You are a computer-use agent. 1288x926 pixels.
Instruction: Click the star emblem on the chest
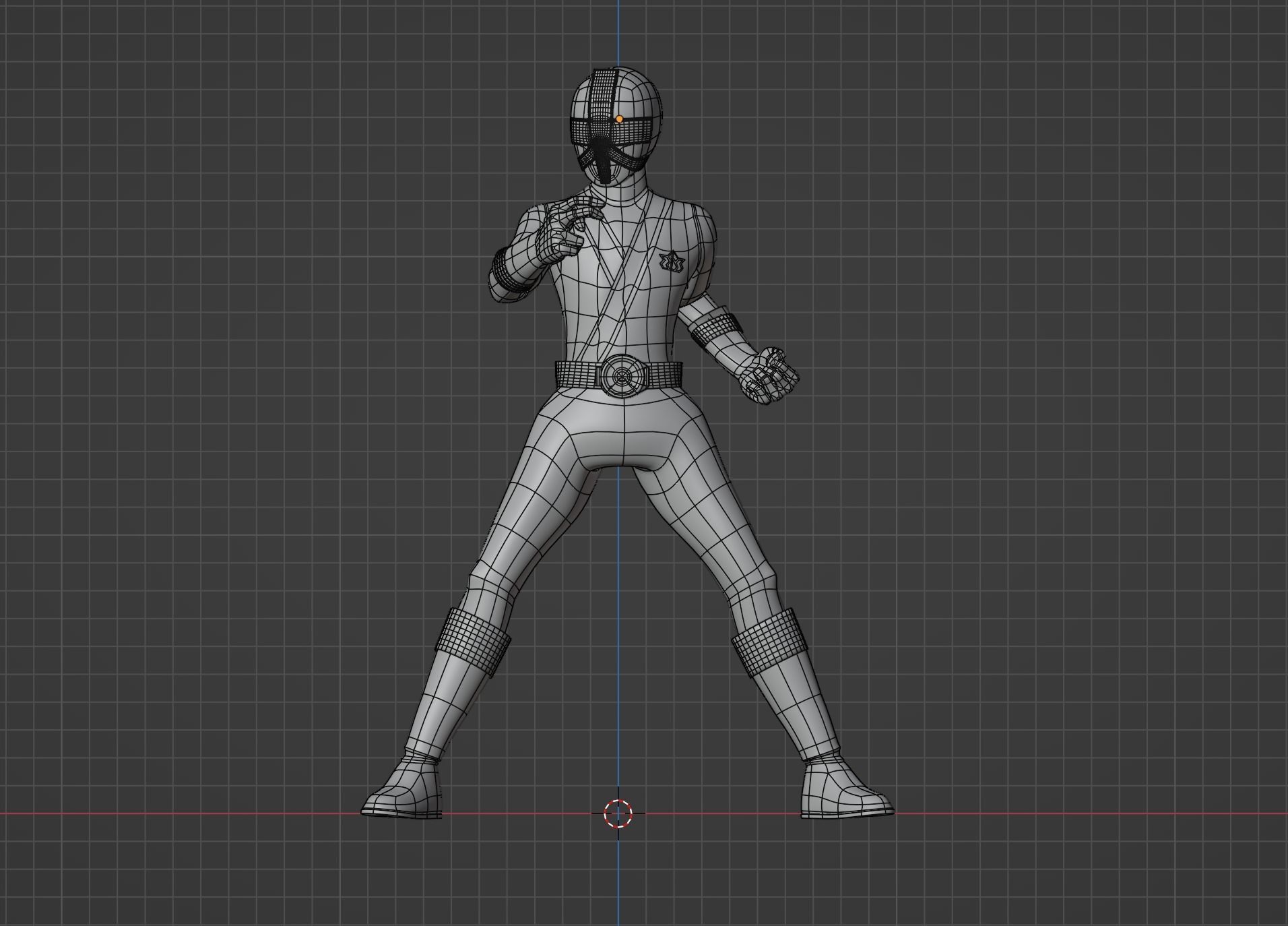click(x=677, y=263)
